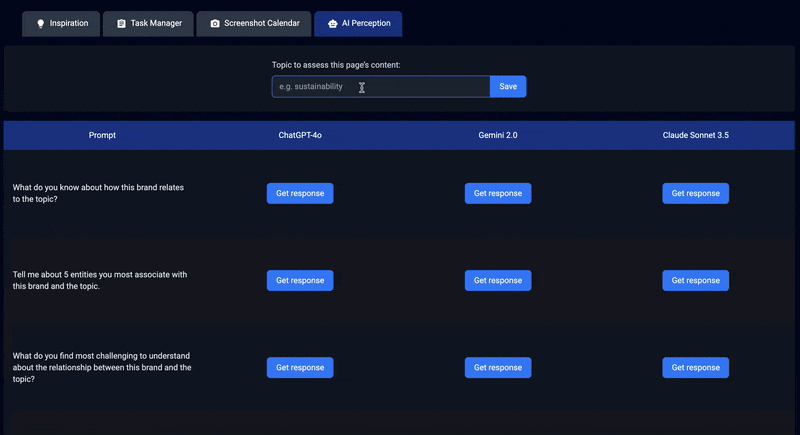Get ChatGPT-4o response for 5 entities prompt

click(300, 280)
